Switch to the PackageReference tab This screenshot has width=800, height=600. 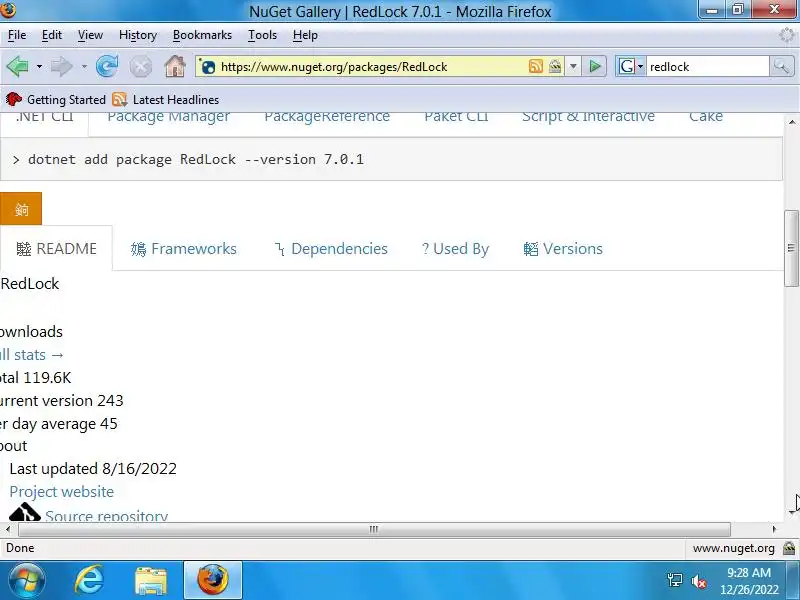pos(327,117)
